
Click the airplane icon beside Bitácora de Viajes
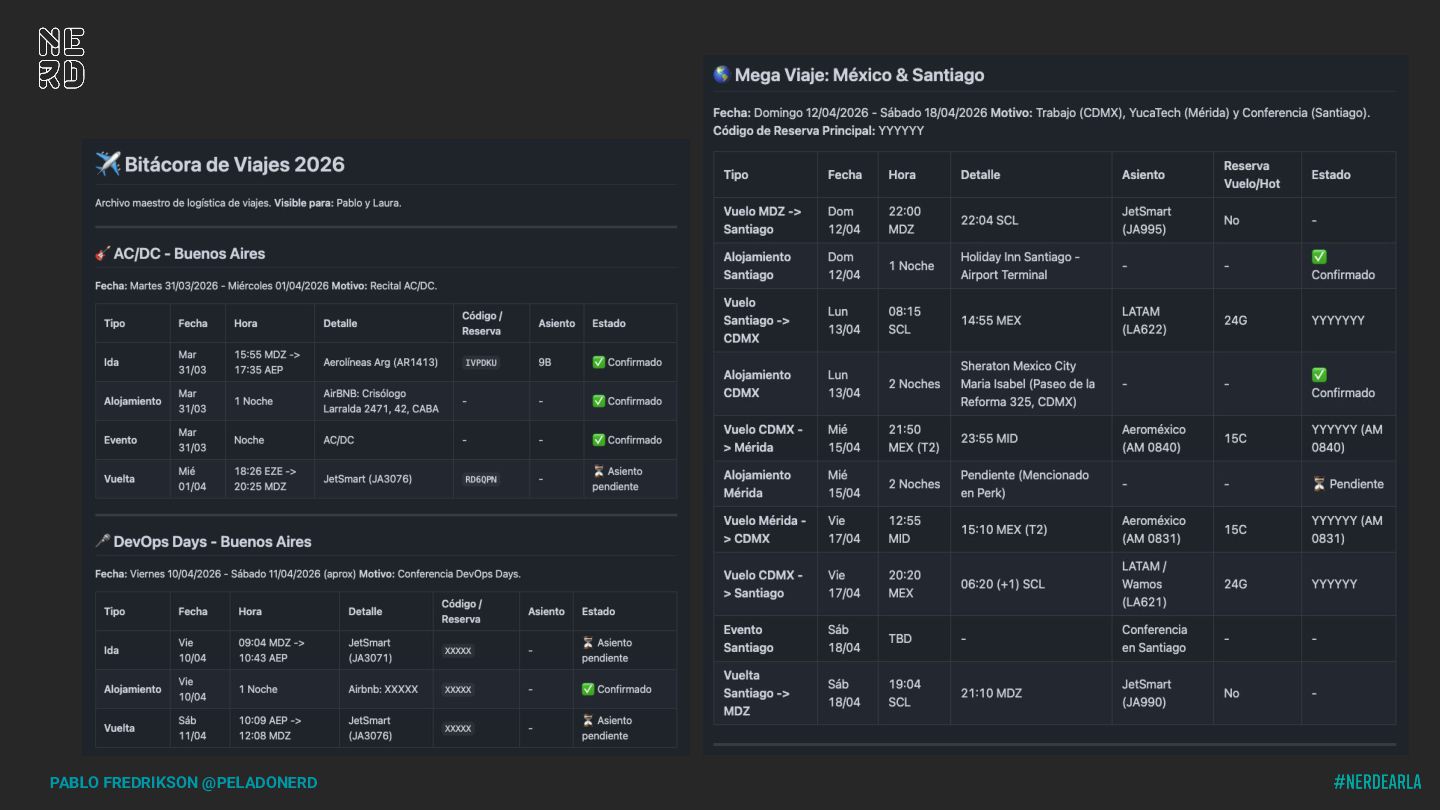point(107,164)
